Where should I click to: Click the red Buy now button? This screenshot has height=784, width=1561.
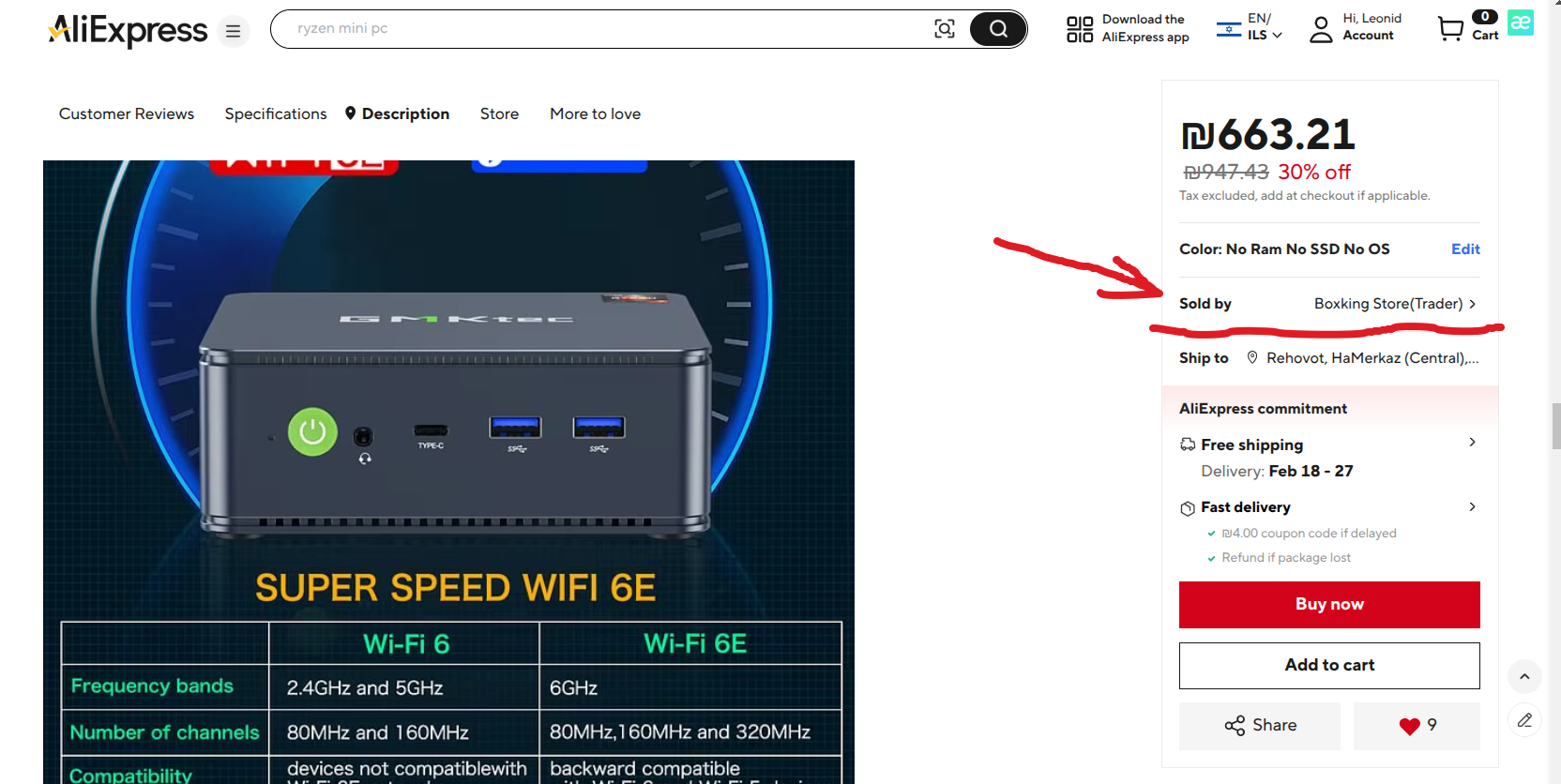coord(1329,605)
